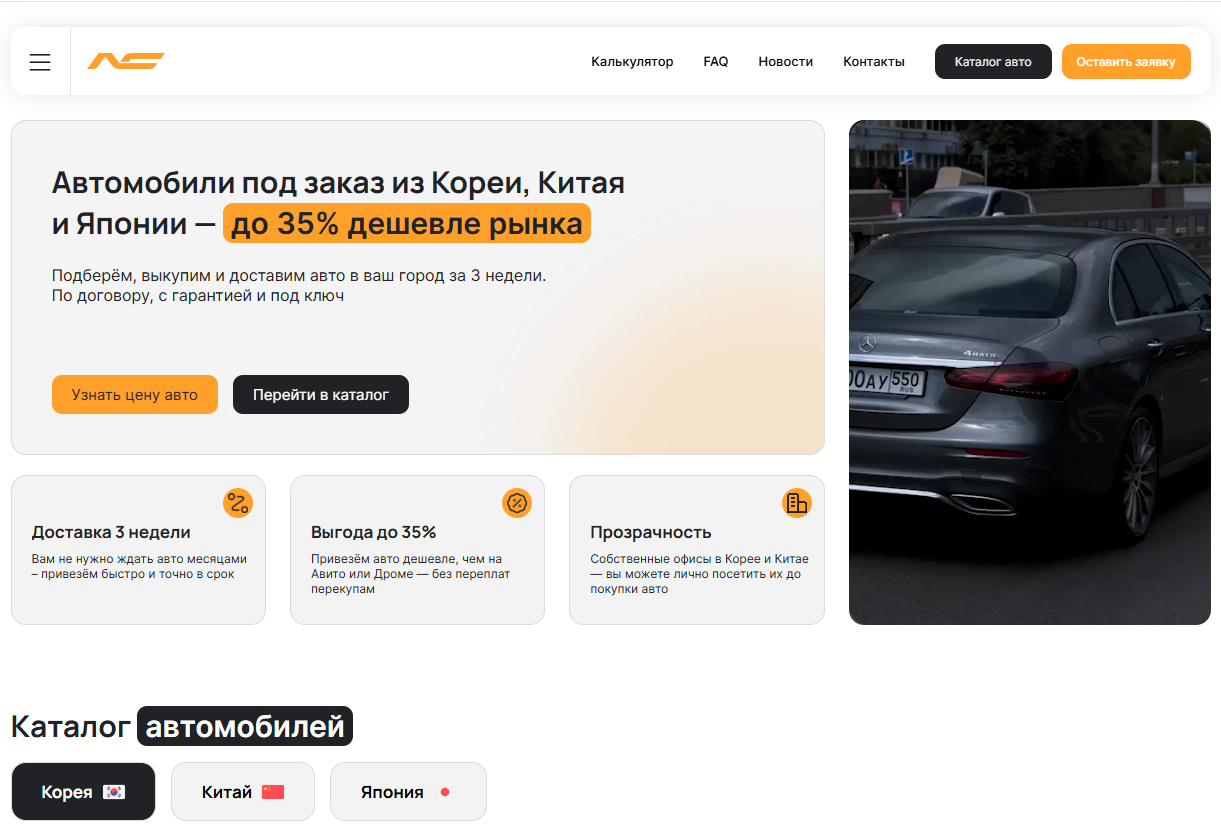This screenshot has height=833, width=1221.
Task: Select the Китай country filter
Action: tap(242, 791)
